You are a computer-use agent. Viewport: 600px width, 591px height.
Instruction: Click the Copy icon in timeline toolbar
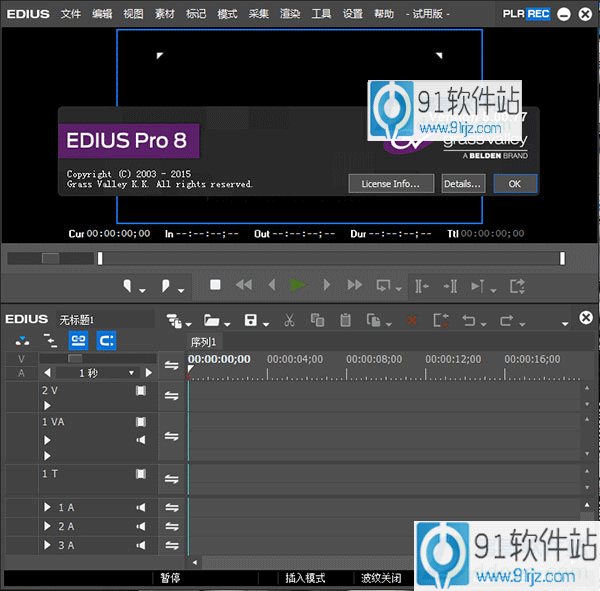[x=317, y=321]
